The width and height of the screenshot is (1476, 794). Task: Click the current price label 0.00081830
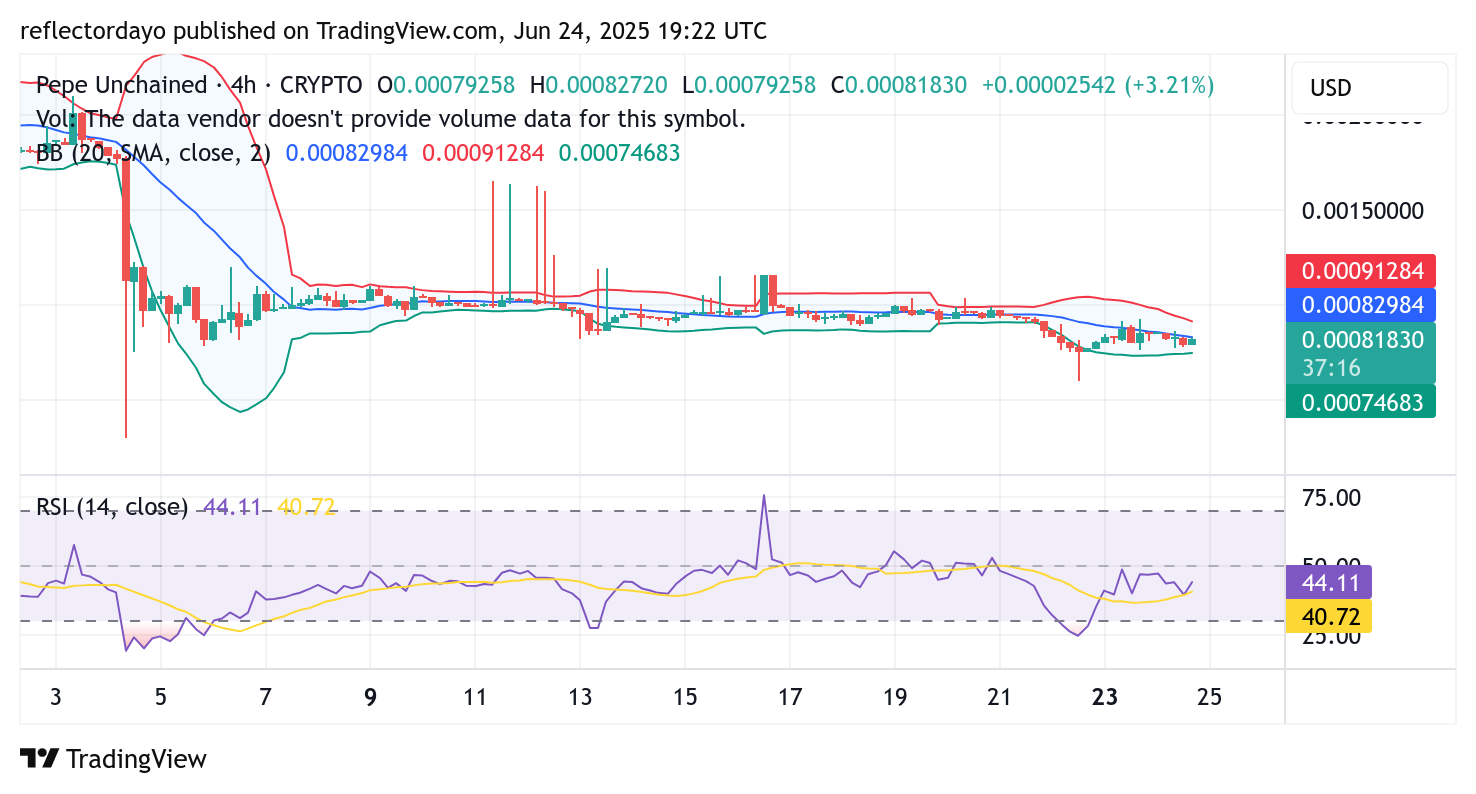click(x=1361, y=353)
